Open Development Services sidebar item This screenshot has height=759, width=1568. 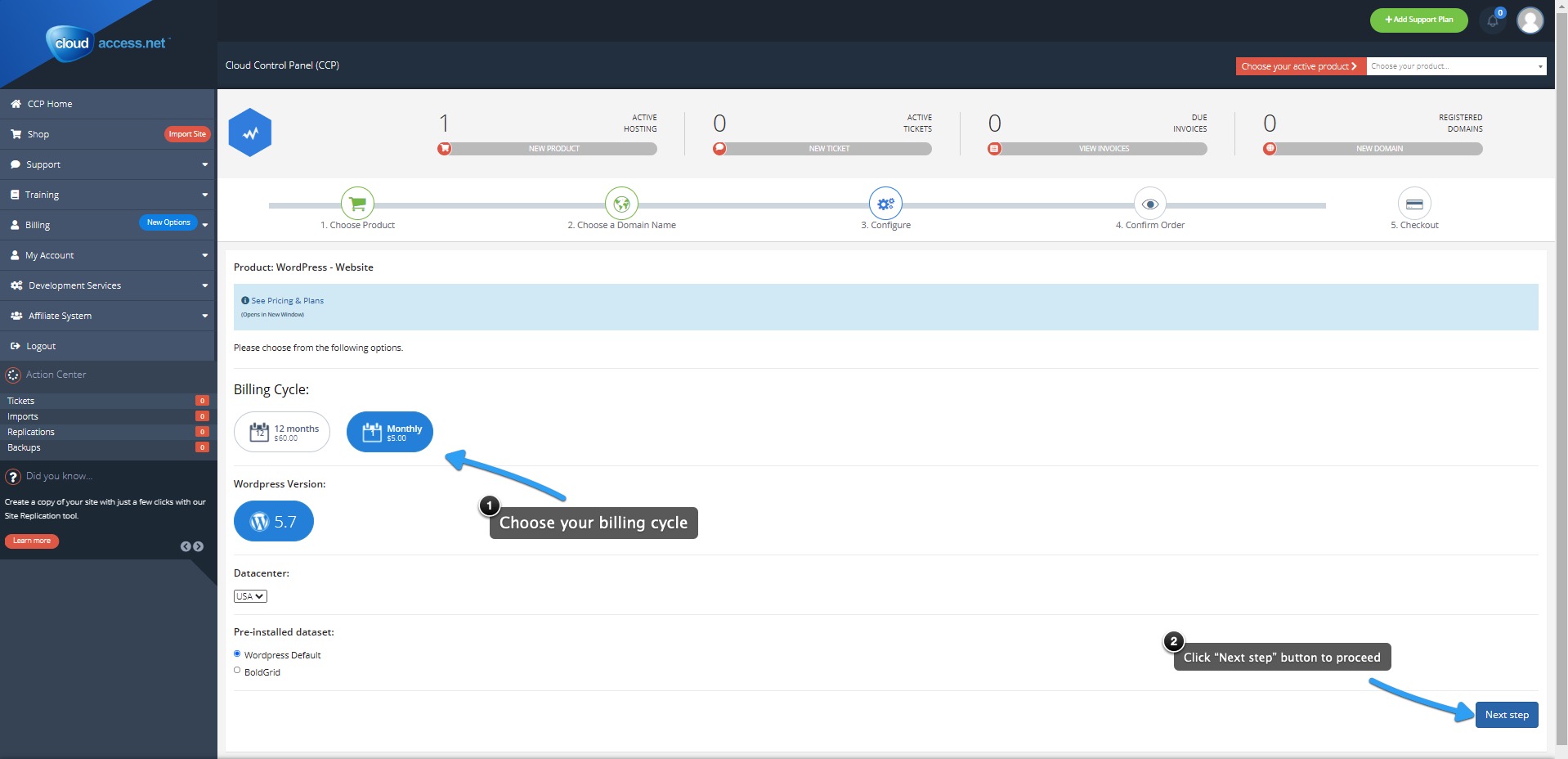107,285
